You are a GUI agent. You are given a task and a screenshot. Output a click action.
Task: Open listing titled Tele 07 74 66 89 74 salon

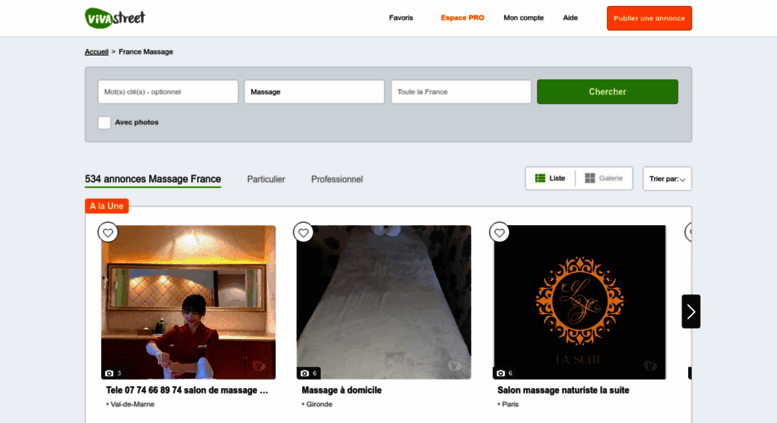[x=187, y=390]
